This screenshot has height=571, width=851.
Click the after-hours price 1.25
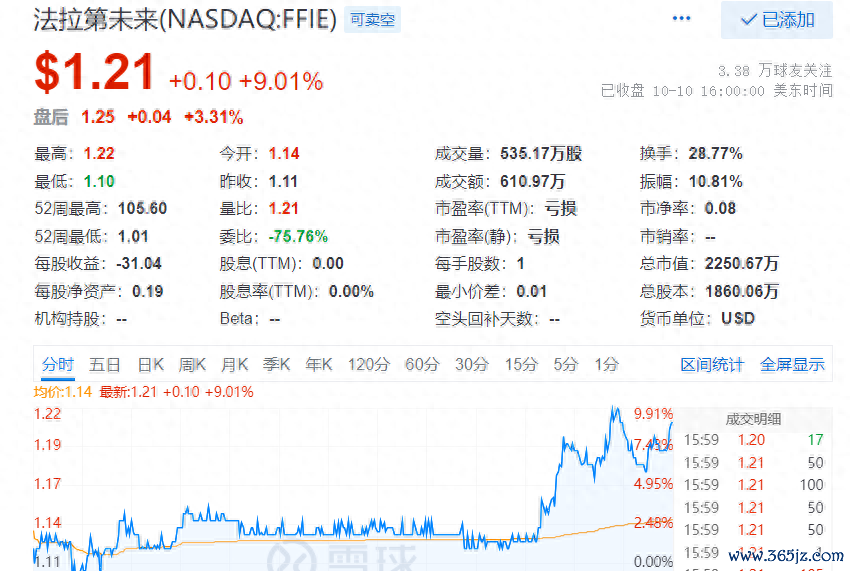98,117
